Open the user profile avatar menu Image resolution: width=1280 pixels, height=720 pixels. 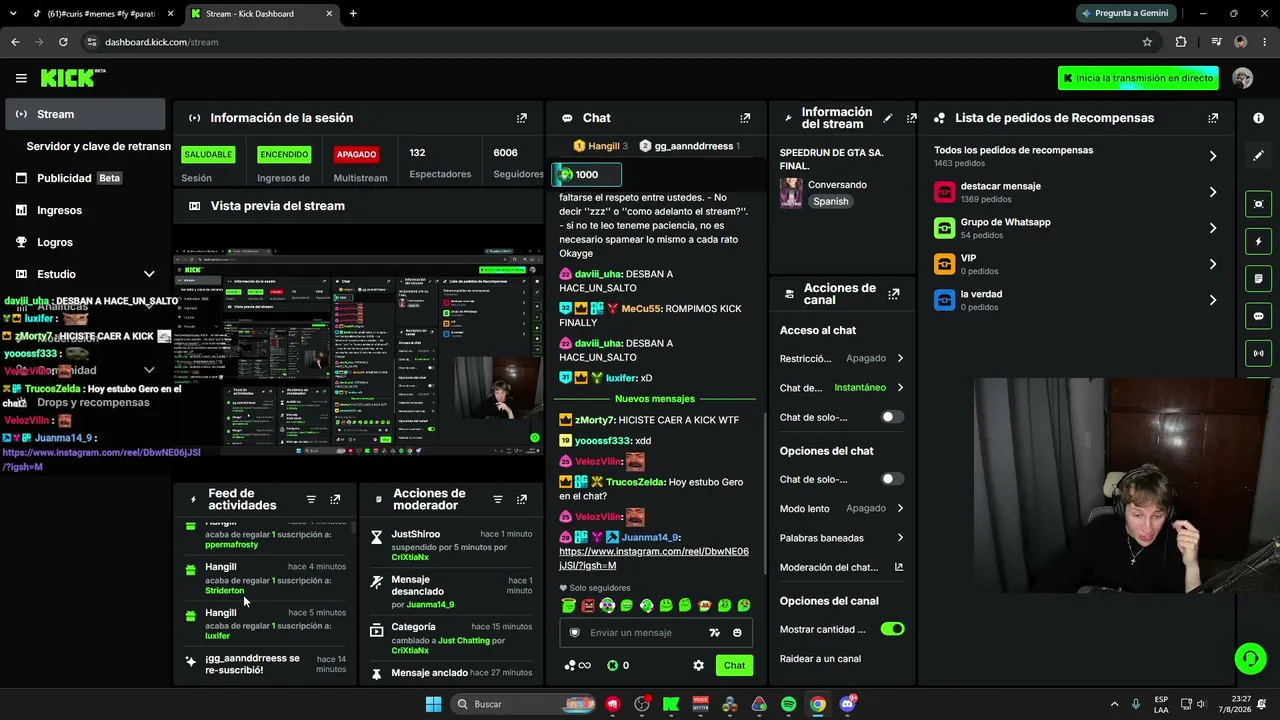(1243, 78)
